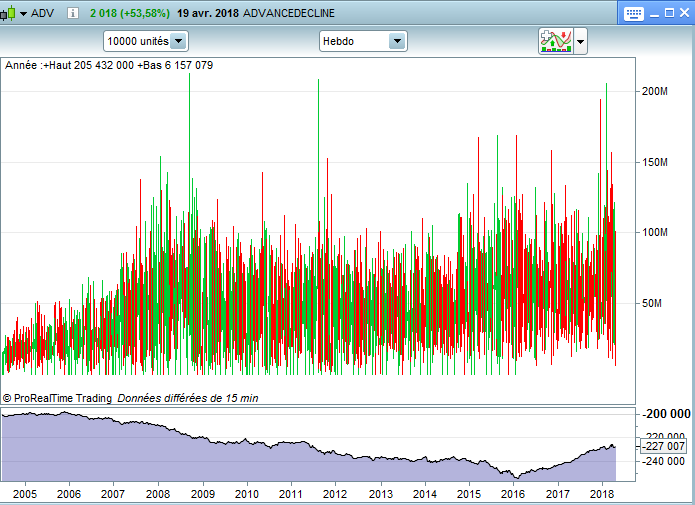Open the arrow next to the indicator icon

pos(581,41)
